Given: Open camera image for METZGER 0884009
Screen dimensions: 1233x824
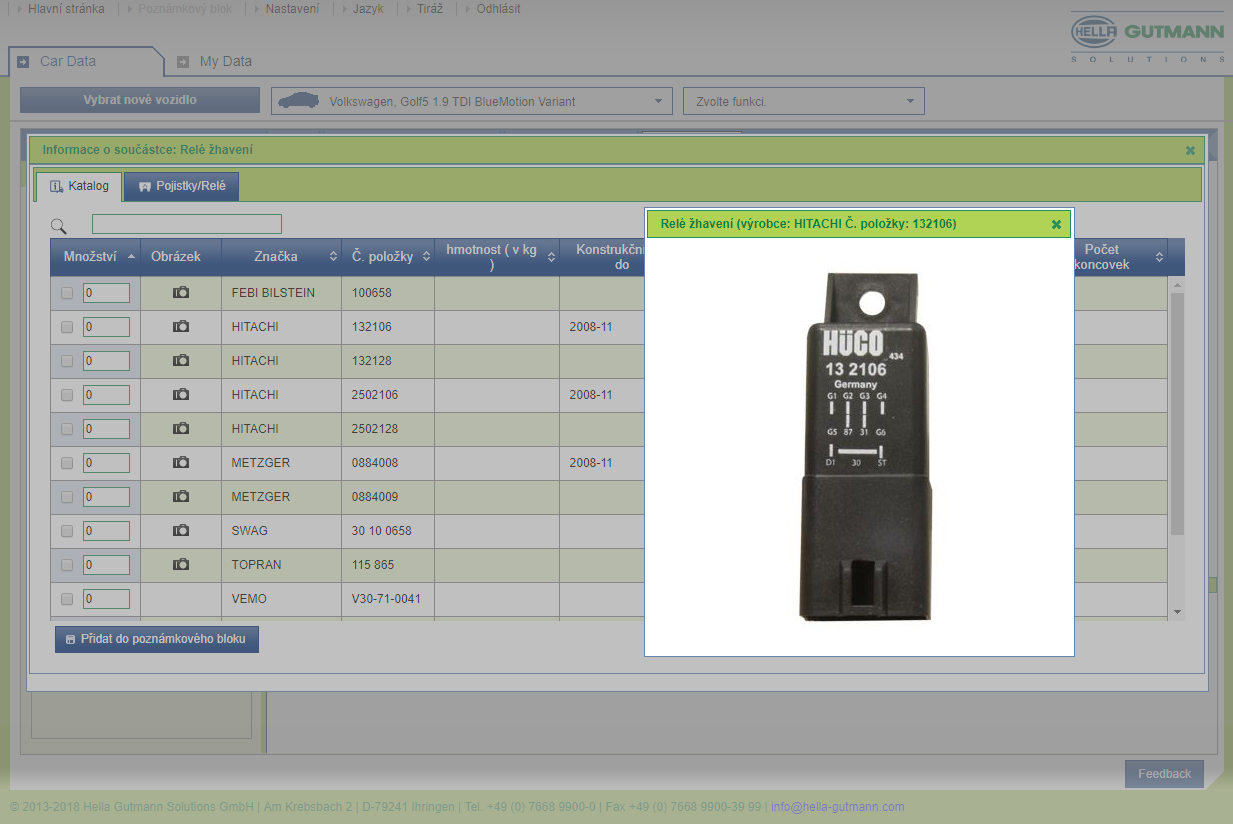Looking at the screenshot, I should click(x=181, y=497).
